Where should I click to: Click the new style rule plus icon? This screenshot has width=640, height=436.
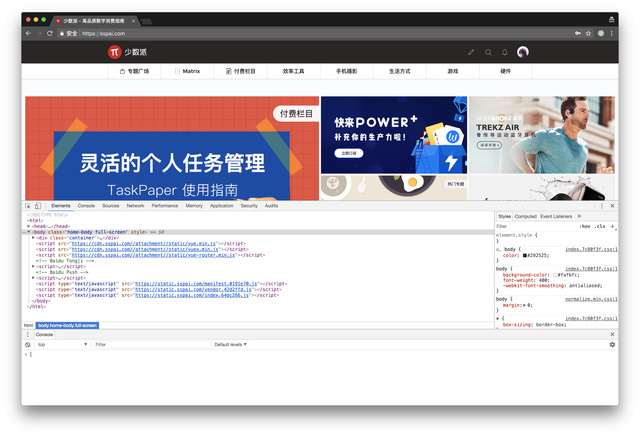(x=612, y=226)
